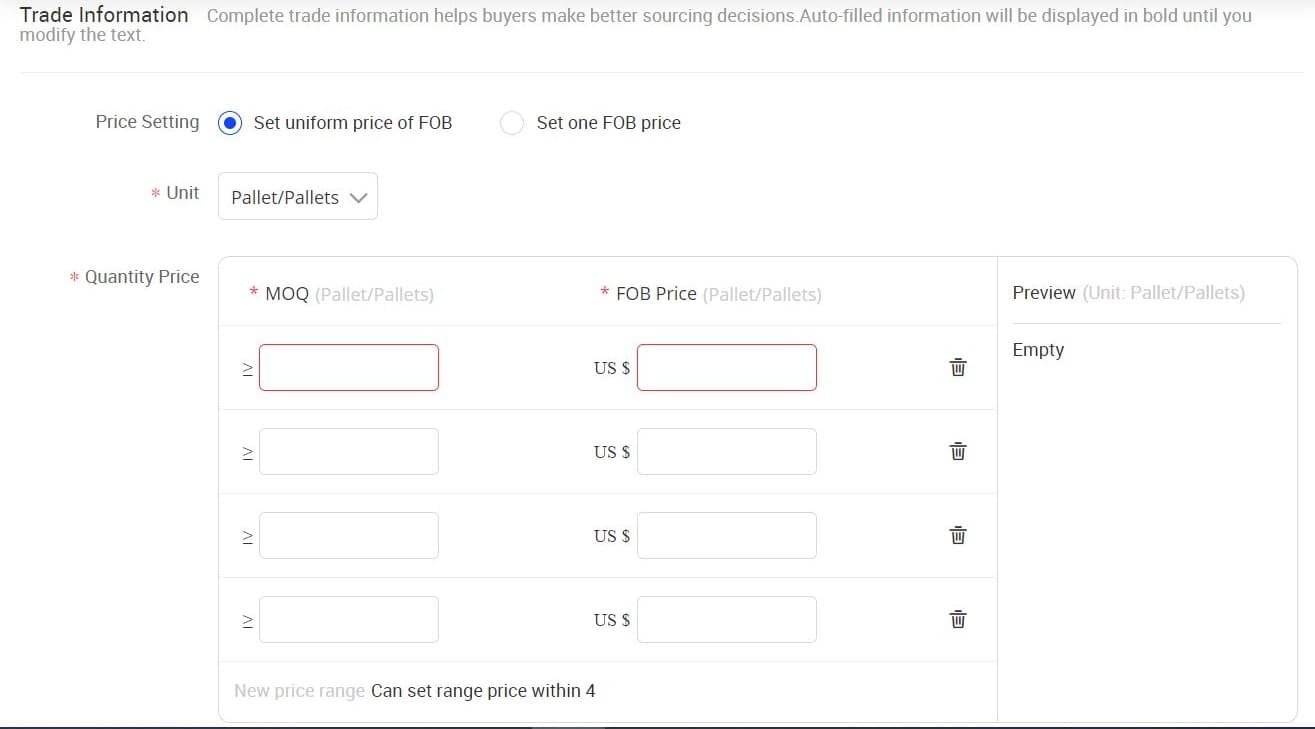Click the chevron arrow in Unit selector
Viewport: 1315px width, 729px height.
359,197
